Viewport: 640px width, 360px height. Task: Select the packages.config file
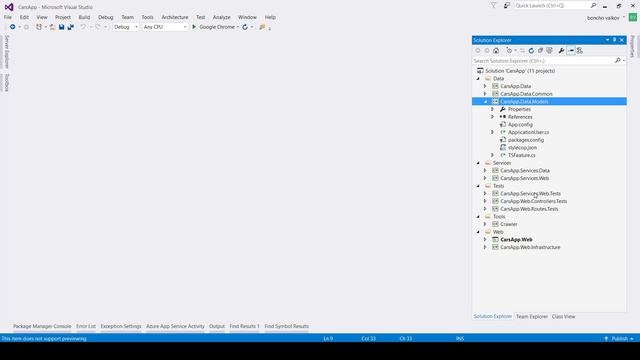pyautogui.click(x=526, y=140)
